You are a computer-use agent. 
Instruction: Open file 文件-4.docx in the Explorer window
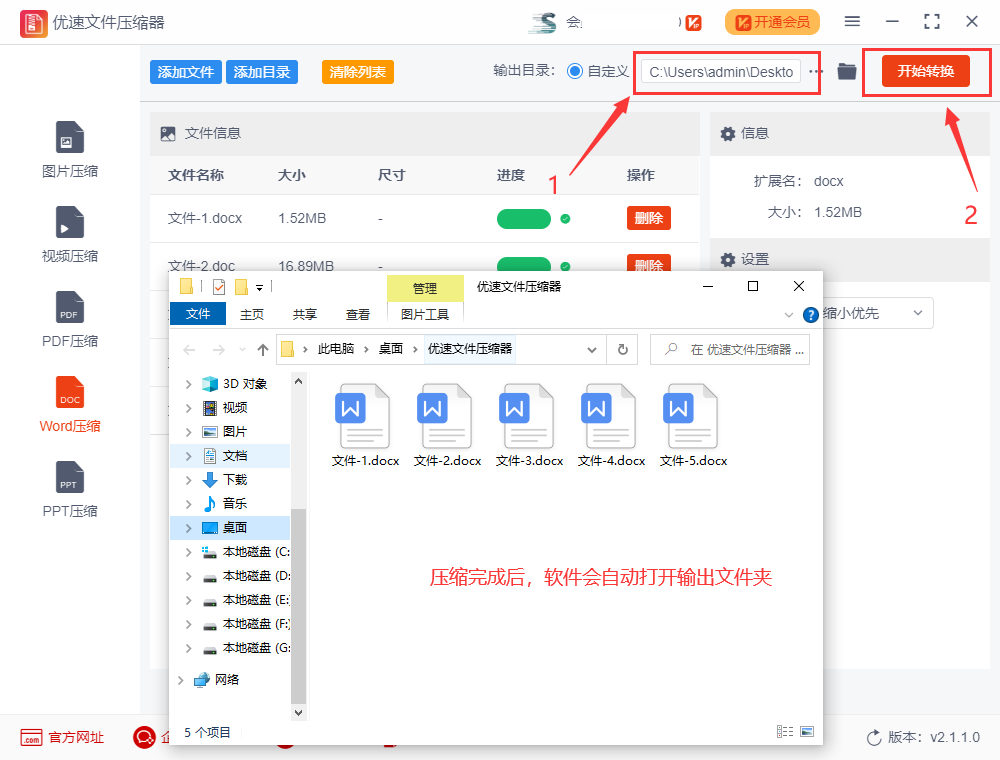[611, 425]
